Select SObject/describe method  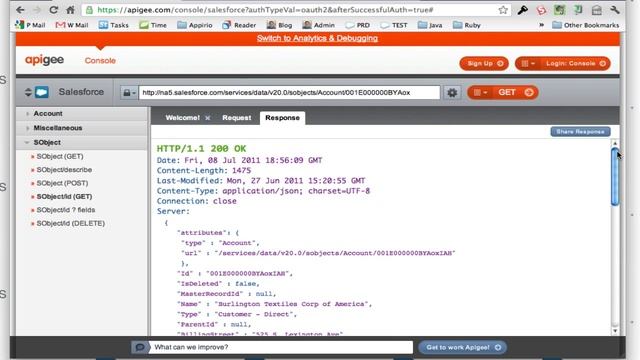click(64, 170)
